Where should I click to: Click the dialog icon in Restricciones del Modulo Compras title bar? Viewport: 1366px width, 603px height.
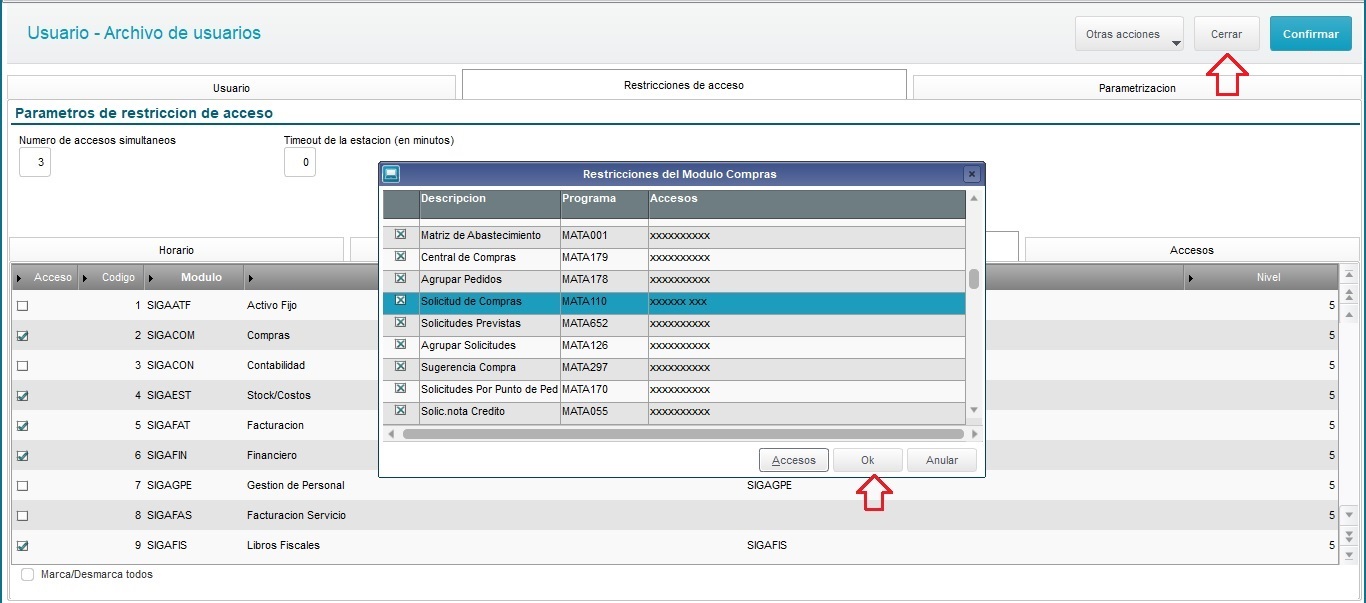point(391,173)
